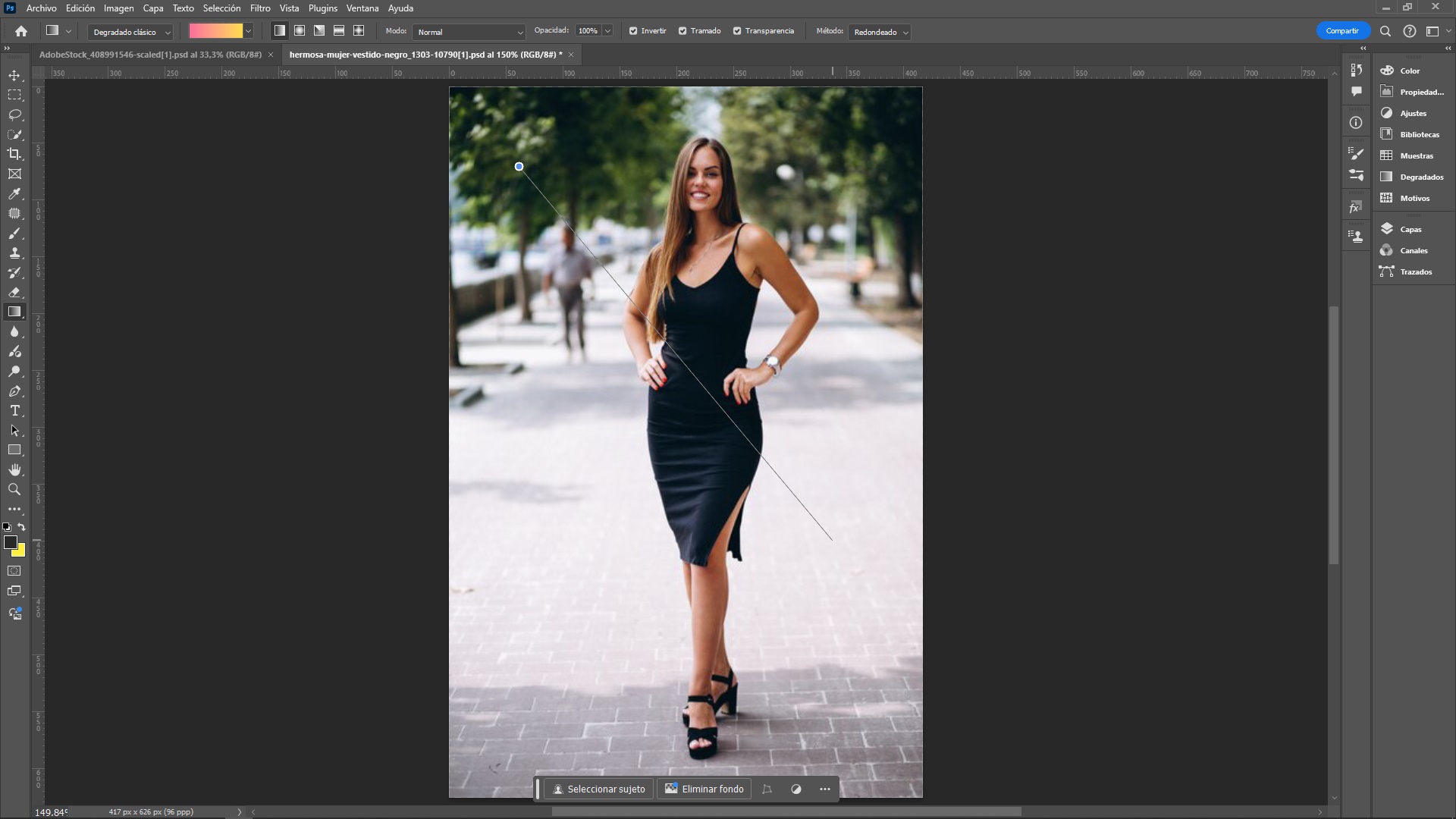Open the Modo Normal dropdown
The height and width of the screenshot is (819, 1456).
[469, 32]
